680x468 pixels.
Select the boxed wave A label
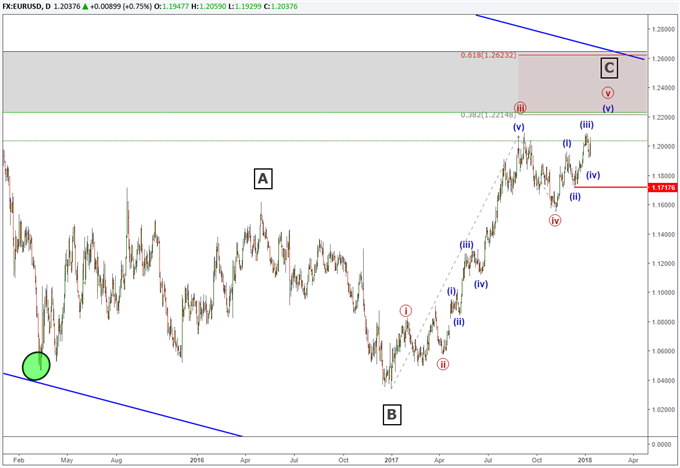[x=263, y=179]
